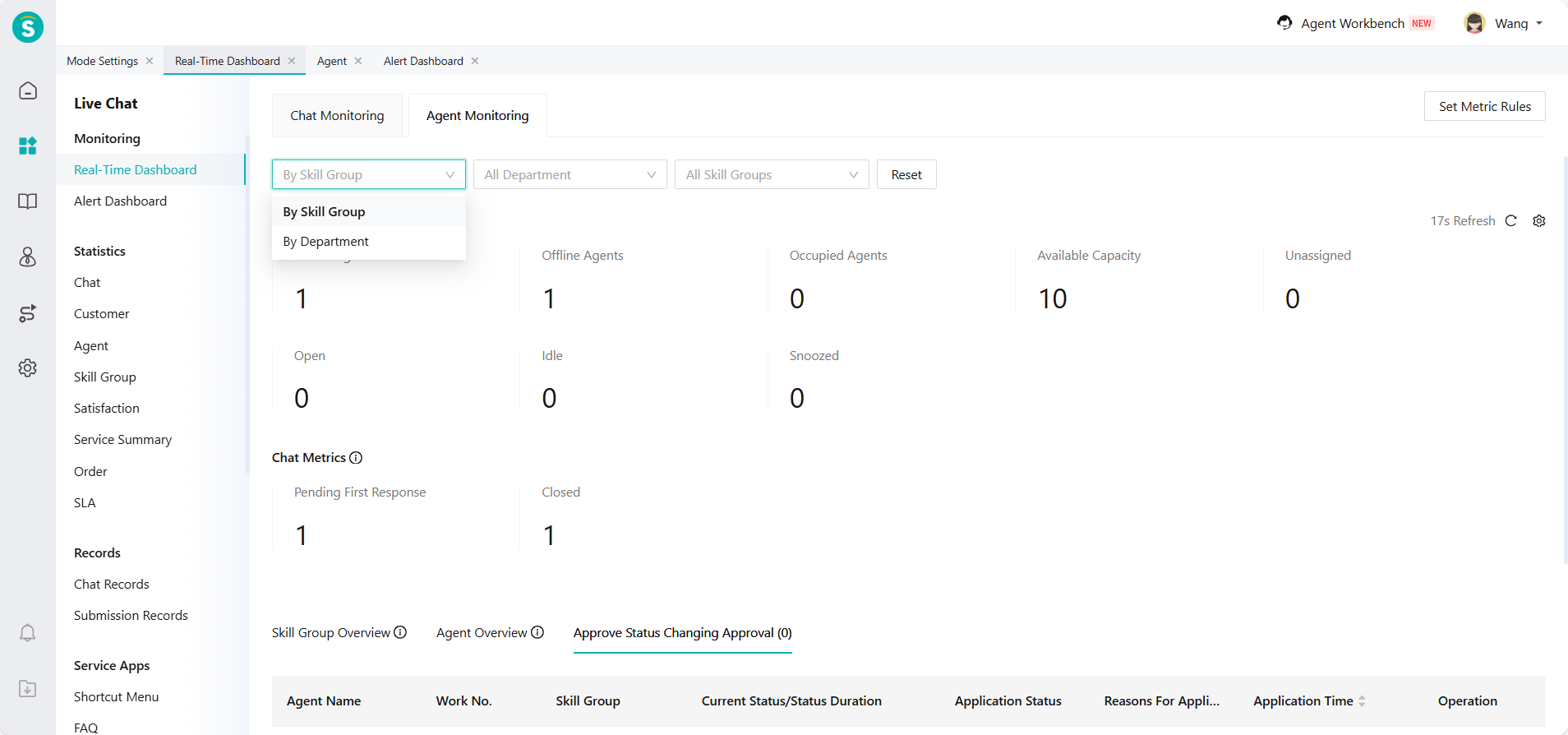The width and height of the screenshot is (1568, 735).
Task: Select the dashboard grid icon in sidebar
Action: (28, 146)
